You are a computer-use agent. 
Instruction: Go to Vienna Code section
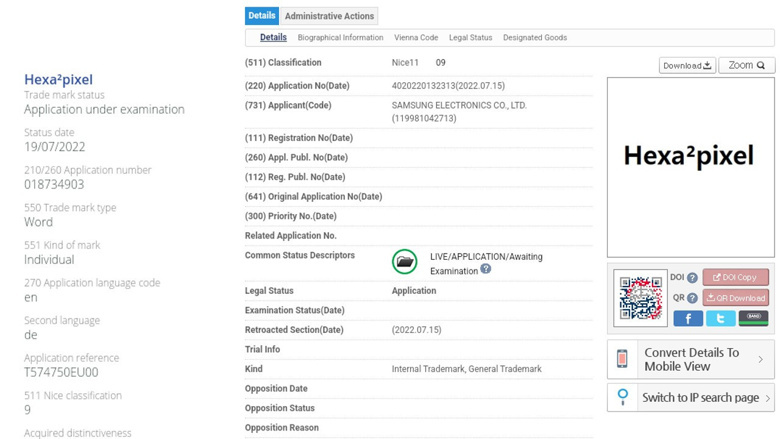415,38
